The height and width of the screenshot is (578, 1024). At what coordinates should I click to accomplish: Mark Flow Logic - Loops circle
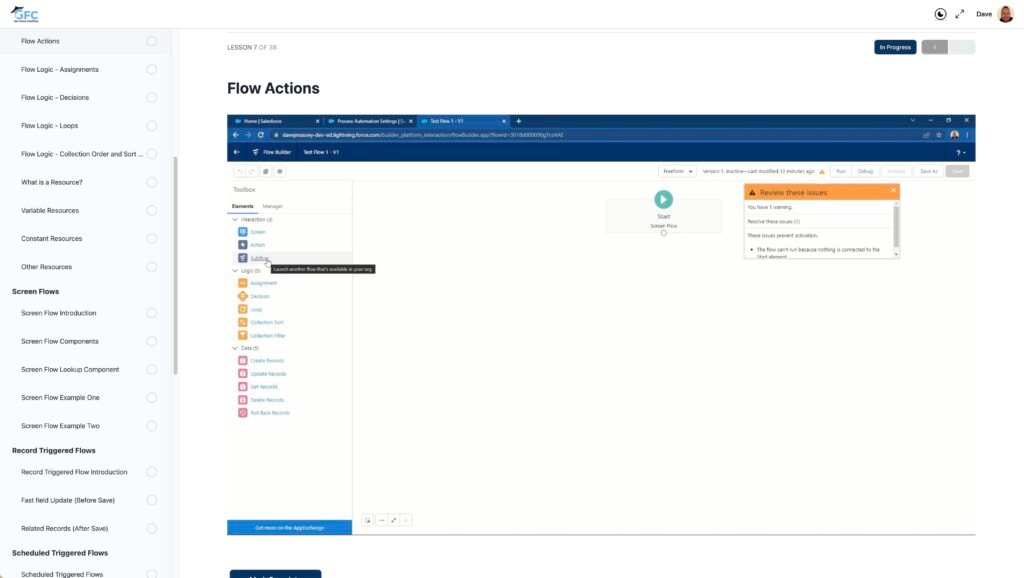(152, 125)
